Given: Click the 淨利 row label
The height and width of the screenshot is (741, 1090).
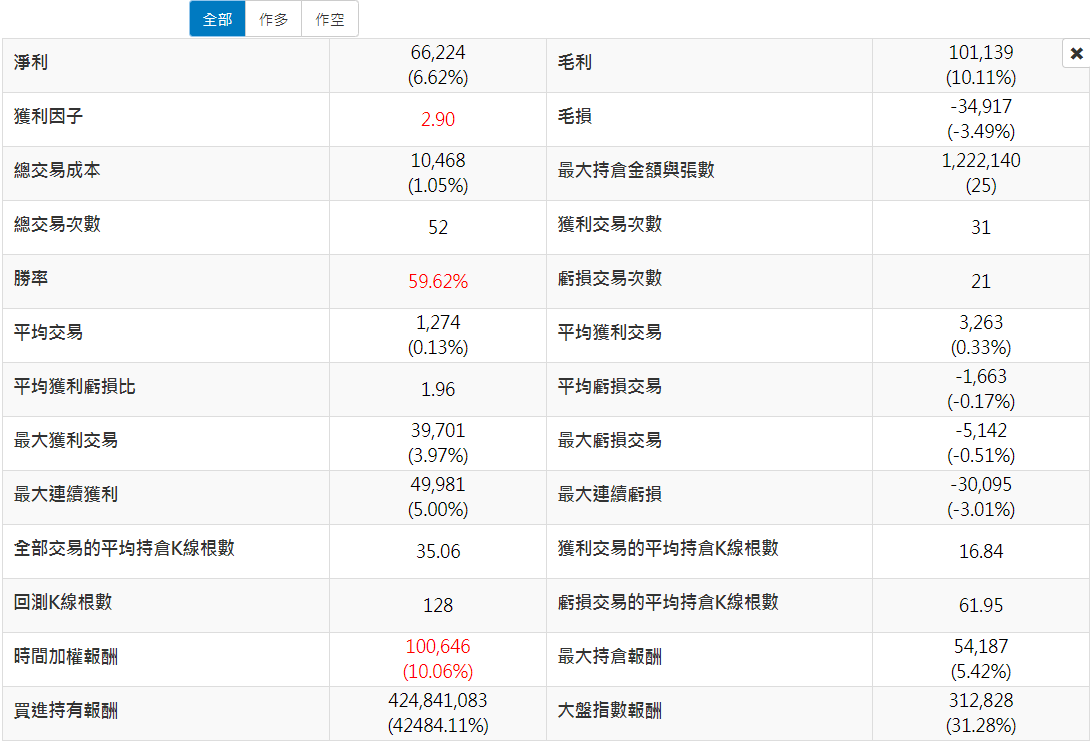Looking at the screenshot, I should coord(31,63).
